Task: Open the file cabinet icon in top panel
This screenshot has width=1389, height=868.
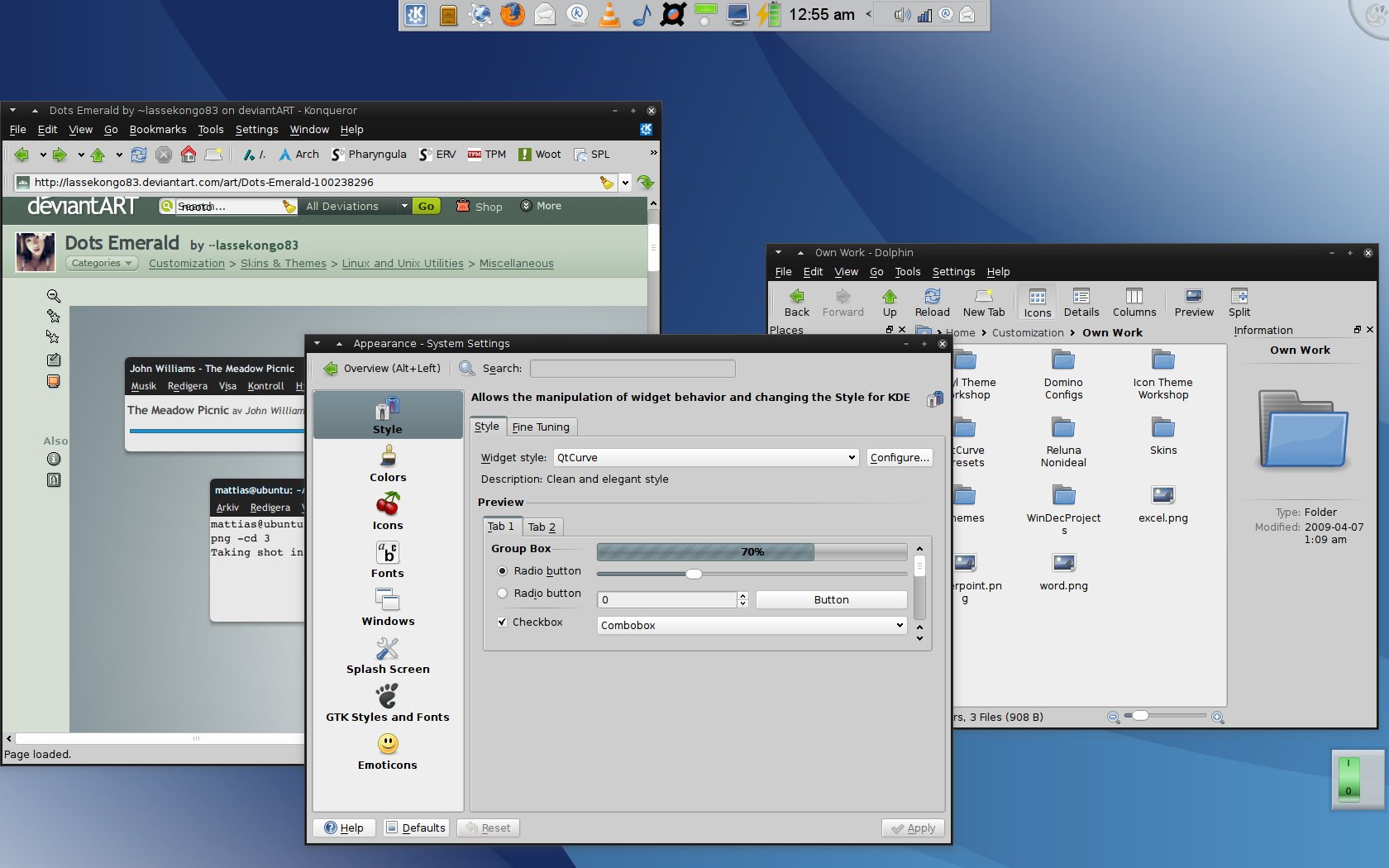Action: click(448, 15)
